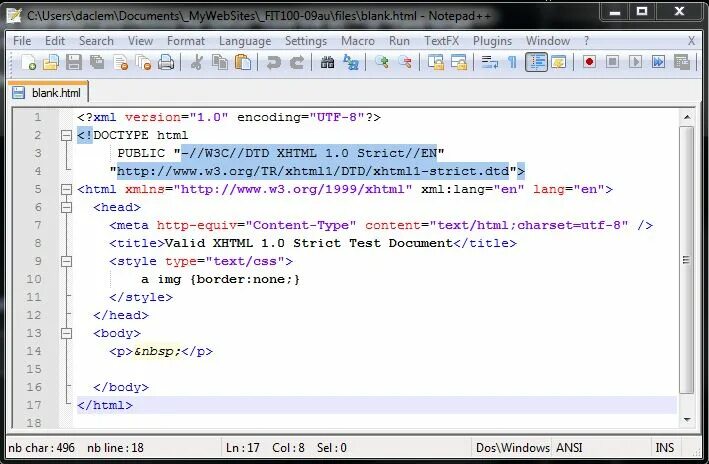Select the blank.html document tab

click(48, 93)
